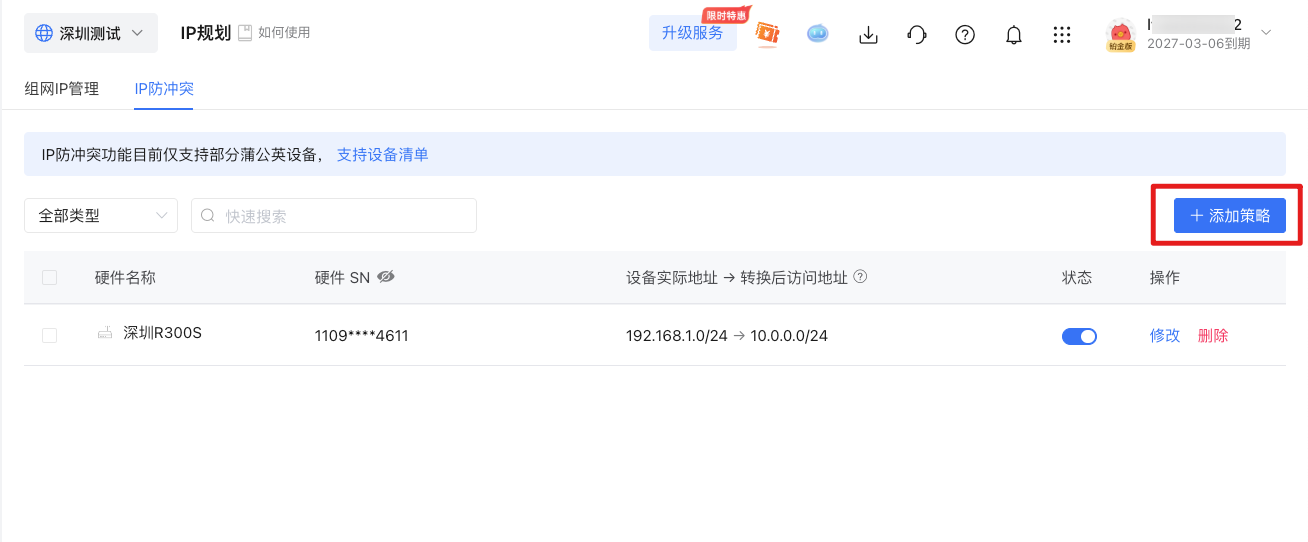1308x542 pixels.
Task: Click the help icon beside 转换后访问地址
Action: [x=859, y=277]
